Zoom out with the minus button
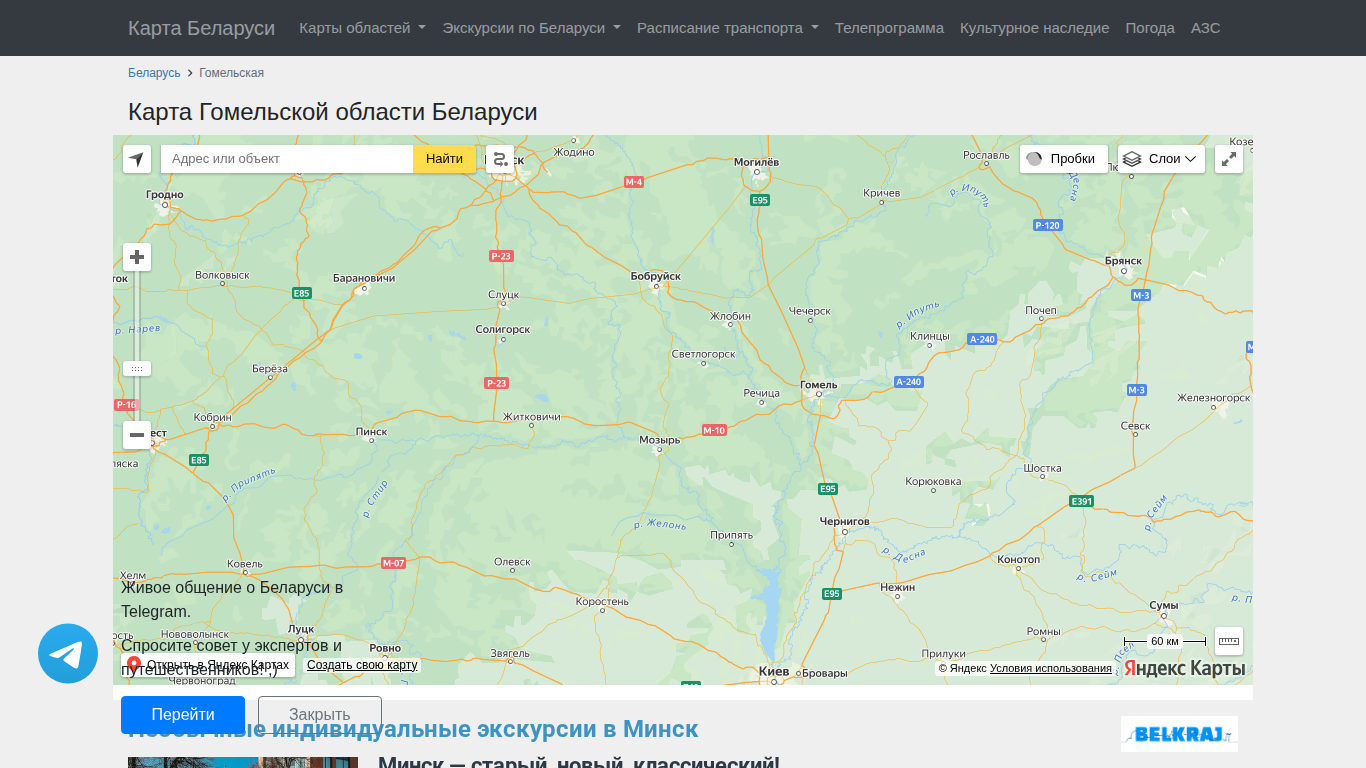The height and width of the screenshot is (768, 1366). (x=137, y=435)
